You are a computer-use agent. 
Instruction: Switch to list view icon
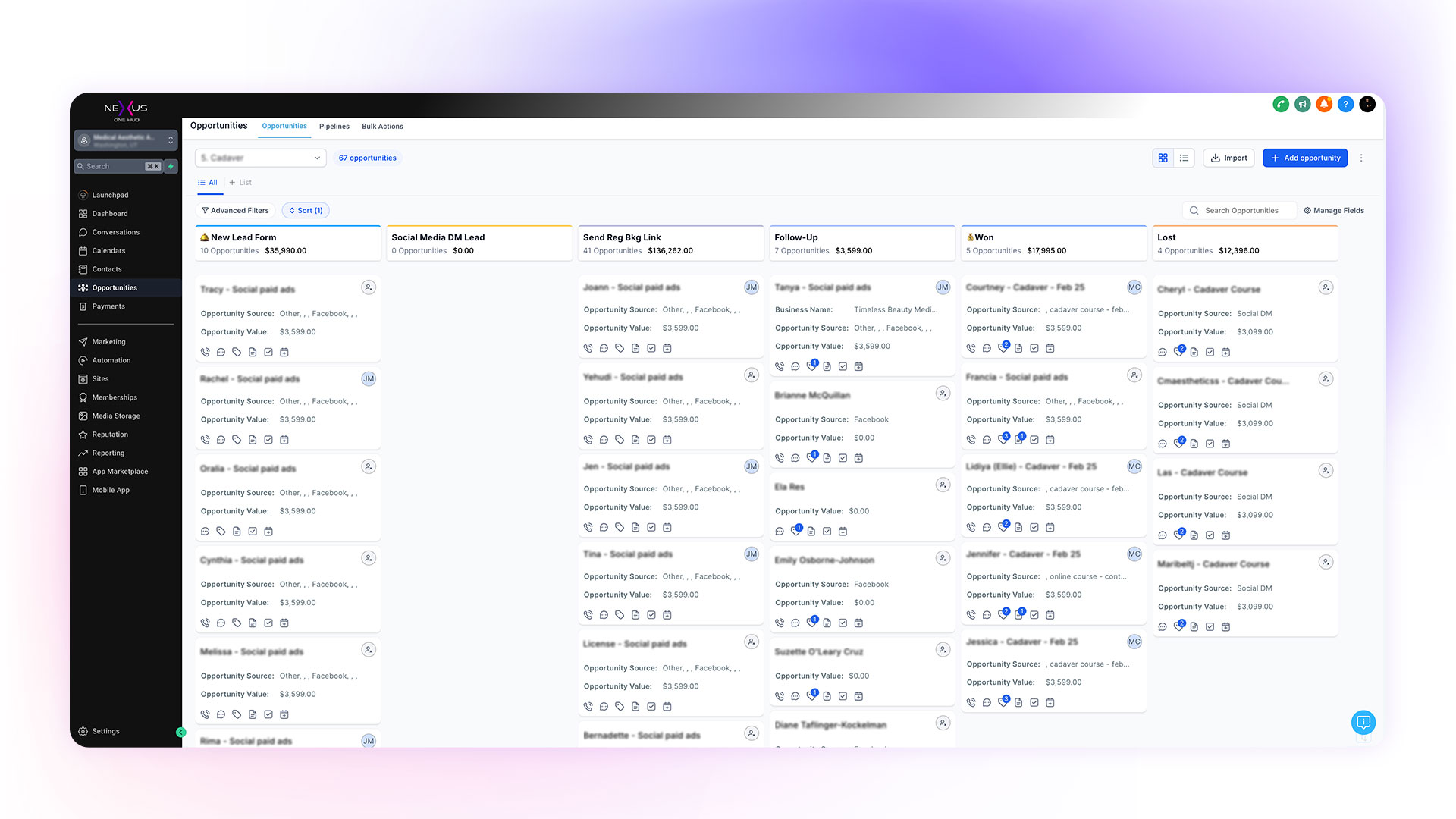[x=1184, y=158]
